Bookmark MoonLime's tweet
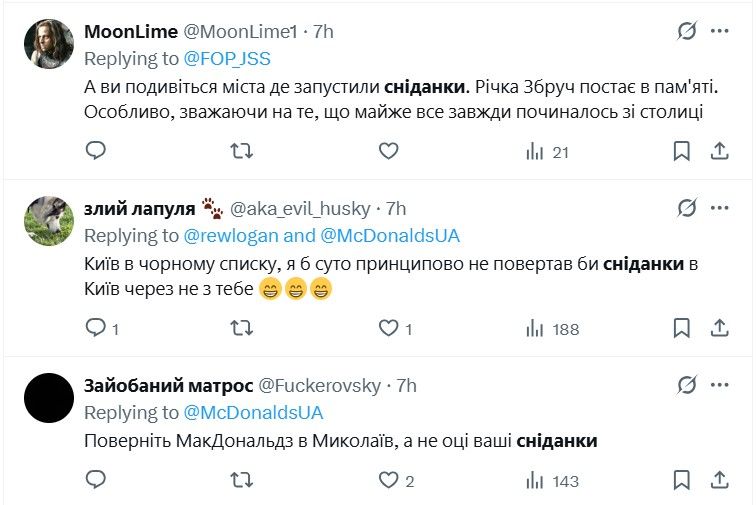756x505 pixels. [x=681, y=151]
